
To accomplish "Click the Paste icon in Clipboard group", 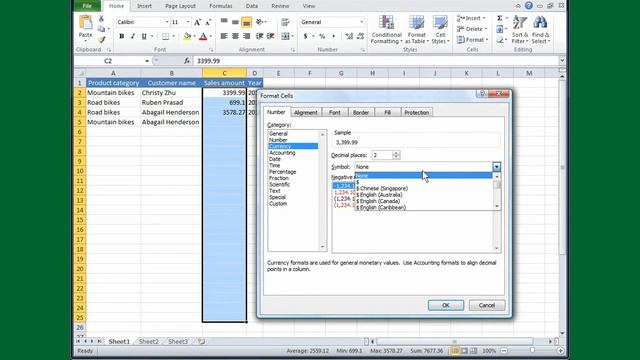I will [x=85, y=22].
